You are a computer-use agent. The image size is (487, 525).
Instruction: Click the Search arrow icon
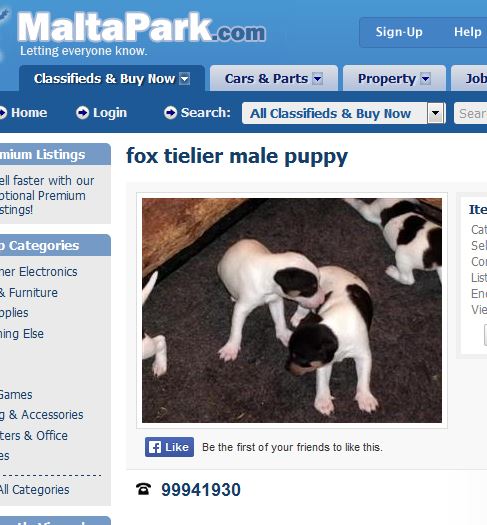coord(170,113)
